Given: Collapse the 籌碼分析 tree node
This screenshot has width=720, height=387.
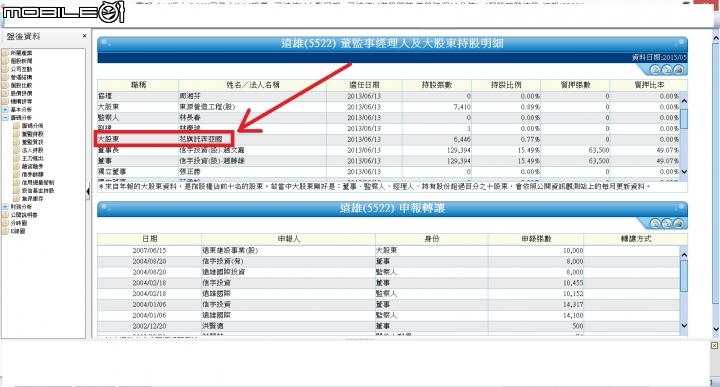Looking at the screenshot, I should point(5,118).
